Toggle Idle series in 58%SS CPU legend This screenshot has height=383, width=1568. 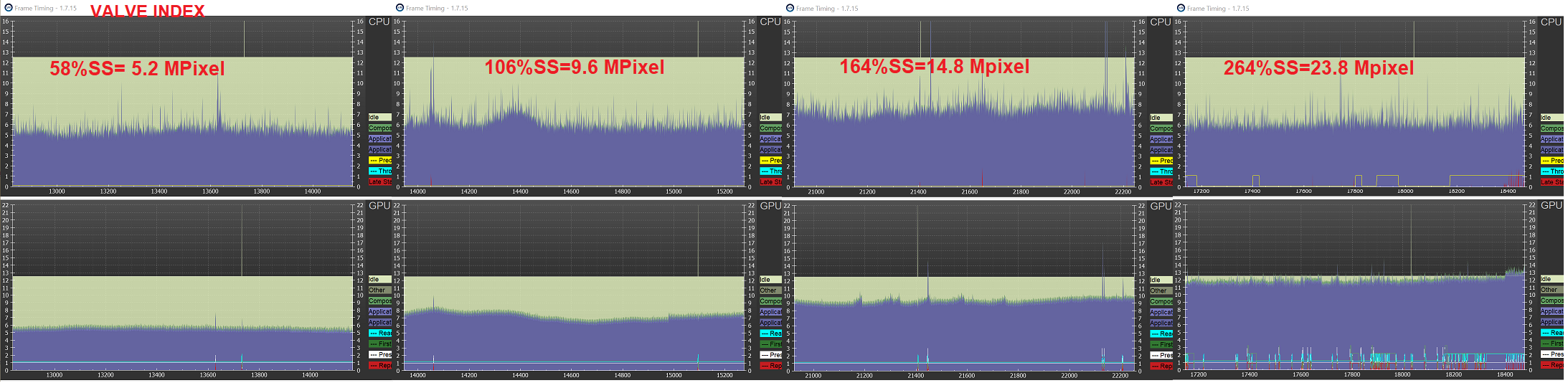(380, 117)
